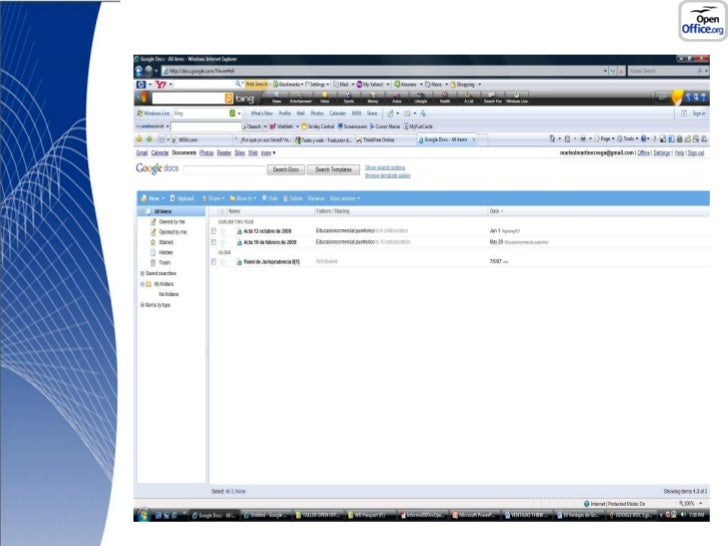
Task: Open the Panel de Jurisprudencia document
Action: click(272, 262)
